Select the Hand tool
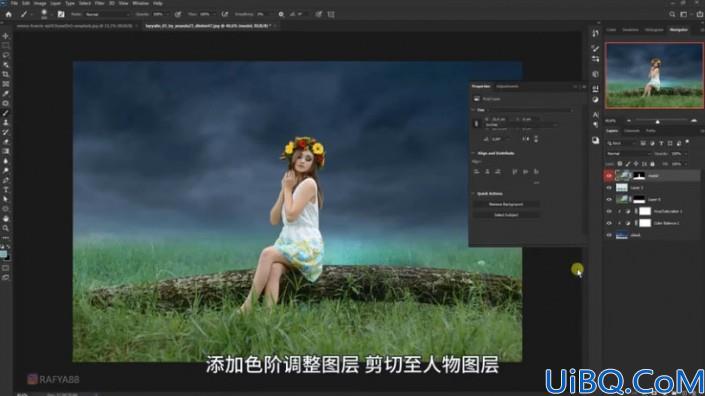Screen dimensions: 705x396 pyautogui.click(x=5, y=218)
